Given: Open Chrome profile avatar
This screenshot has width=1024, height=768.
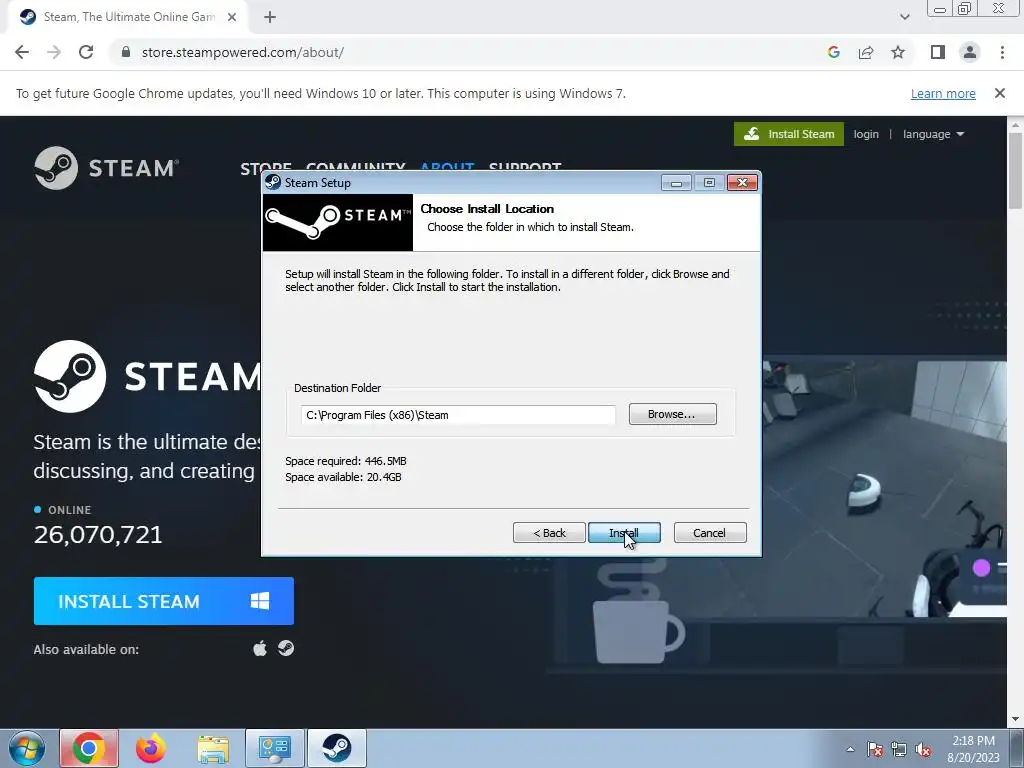Looking at the screenshot, I should (x=970, y=52).
